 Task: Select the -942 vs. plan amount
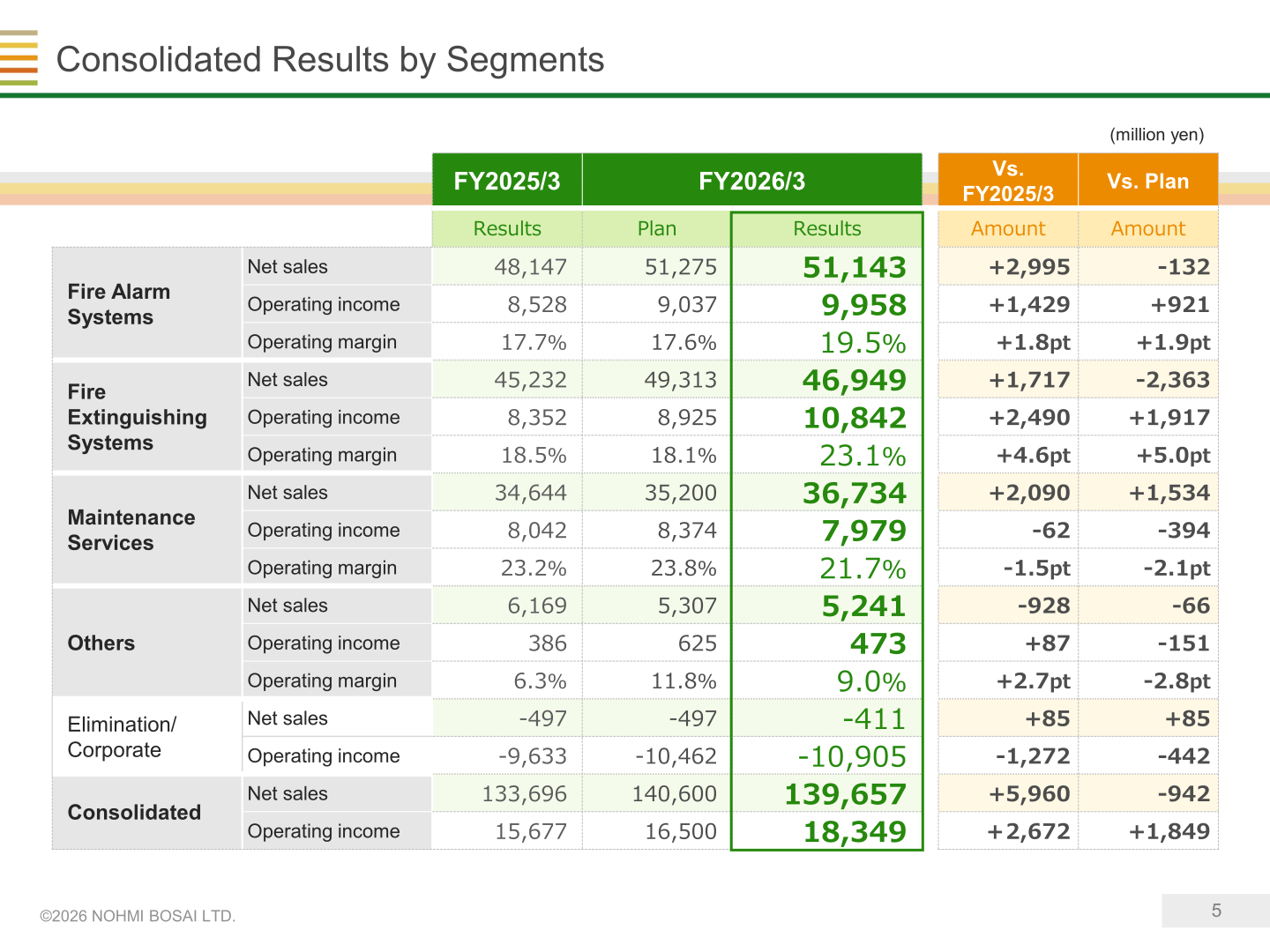point(1184,793)
